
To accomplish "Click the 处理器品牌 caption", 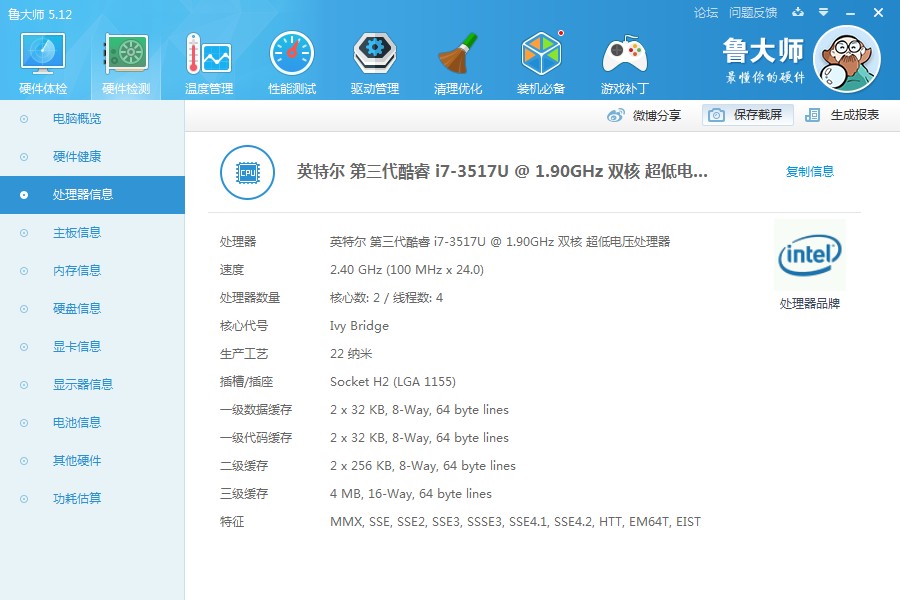I will [x=810, y=304].
